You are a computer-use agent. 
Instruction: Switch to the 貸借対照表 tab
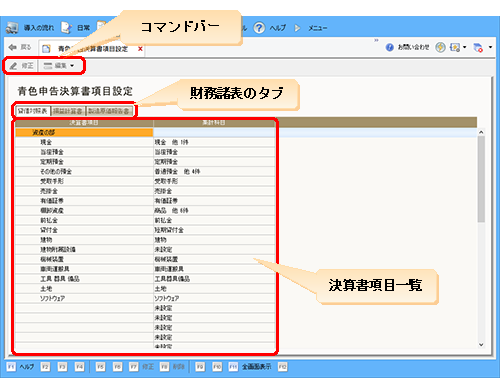(x=33, y=111)
